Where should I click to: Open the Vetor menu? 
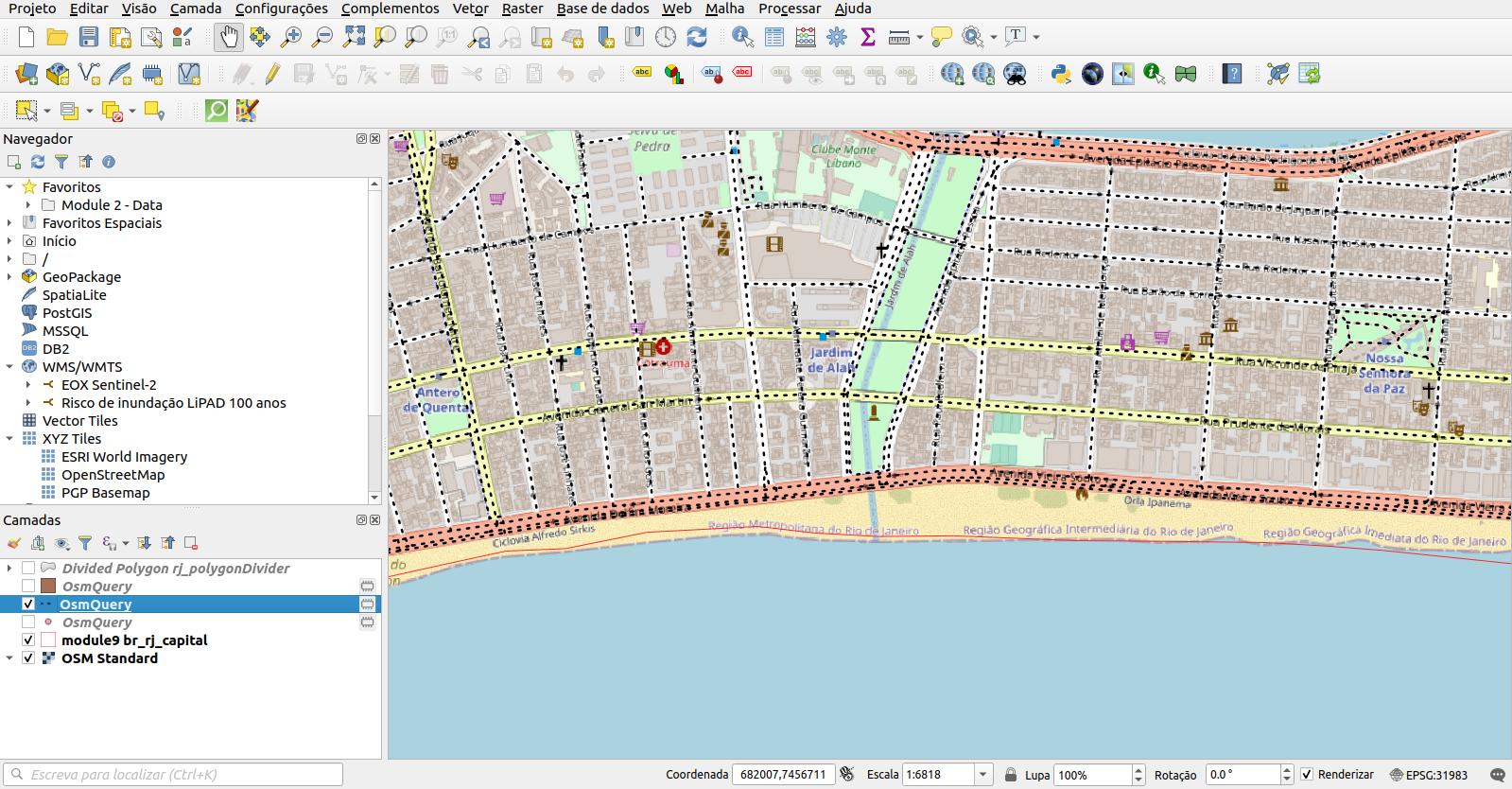point(470,9)
